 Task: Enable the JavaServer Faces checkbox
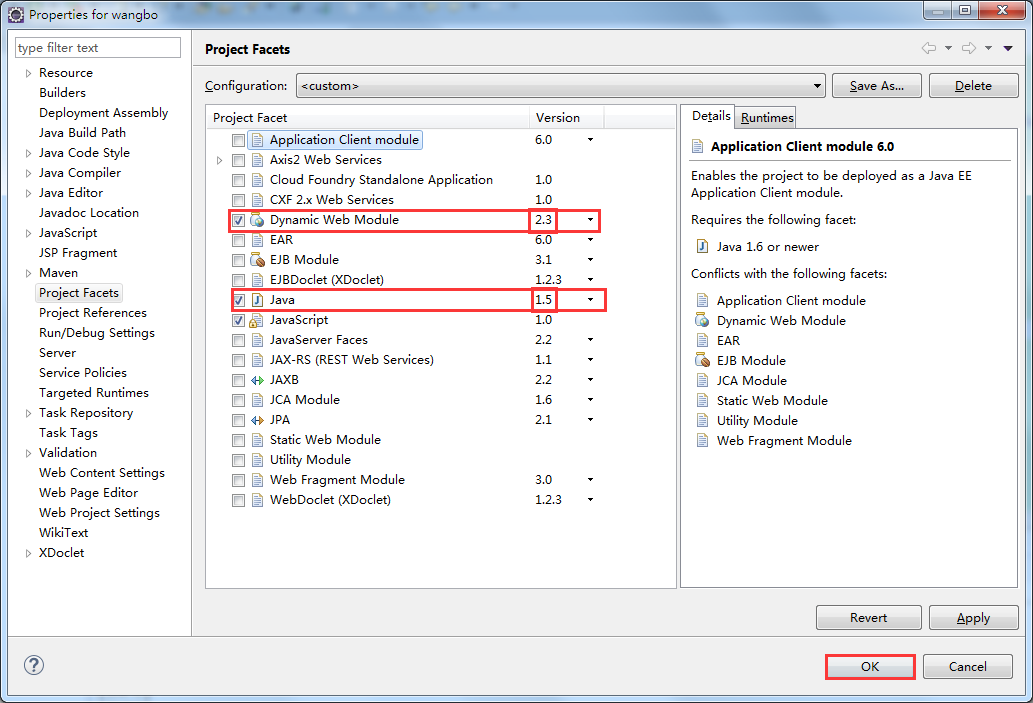(238, 340)
